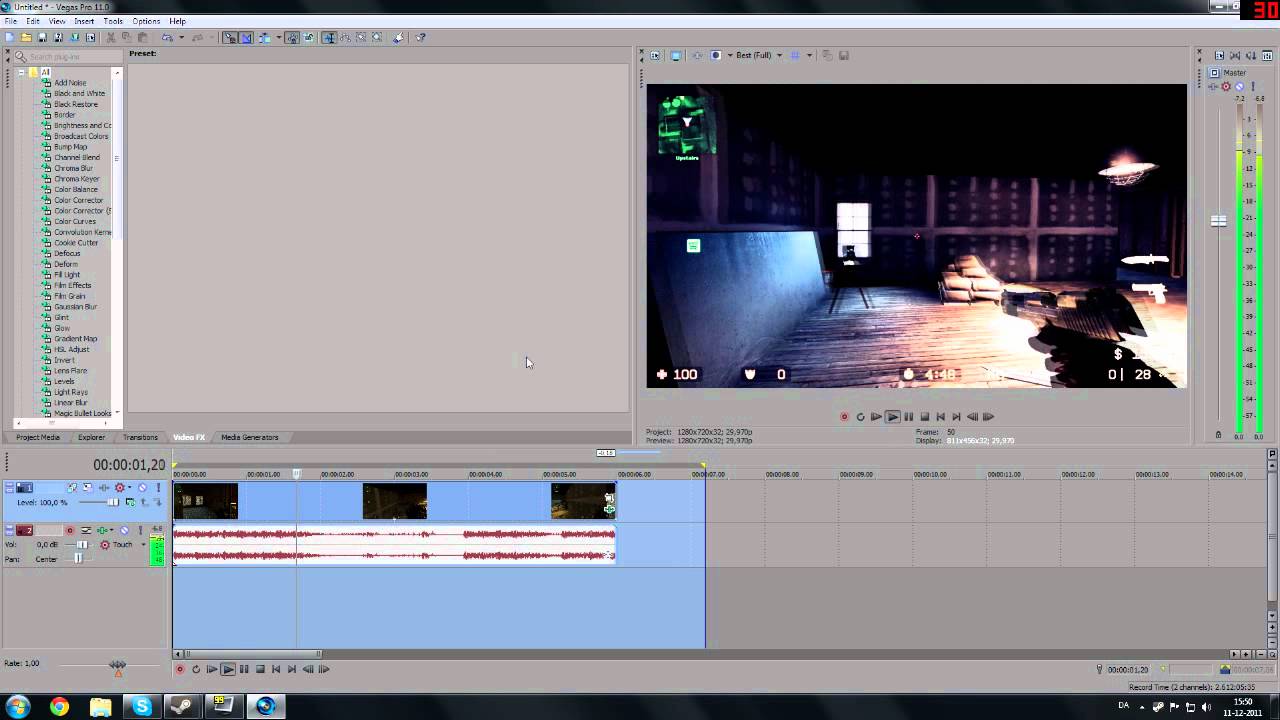Toggle Automatic Crossfades in main toolbar
The width and height of the screenshot is (1280, 720).
(246, 38)
